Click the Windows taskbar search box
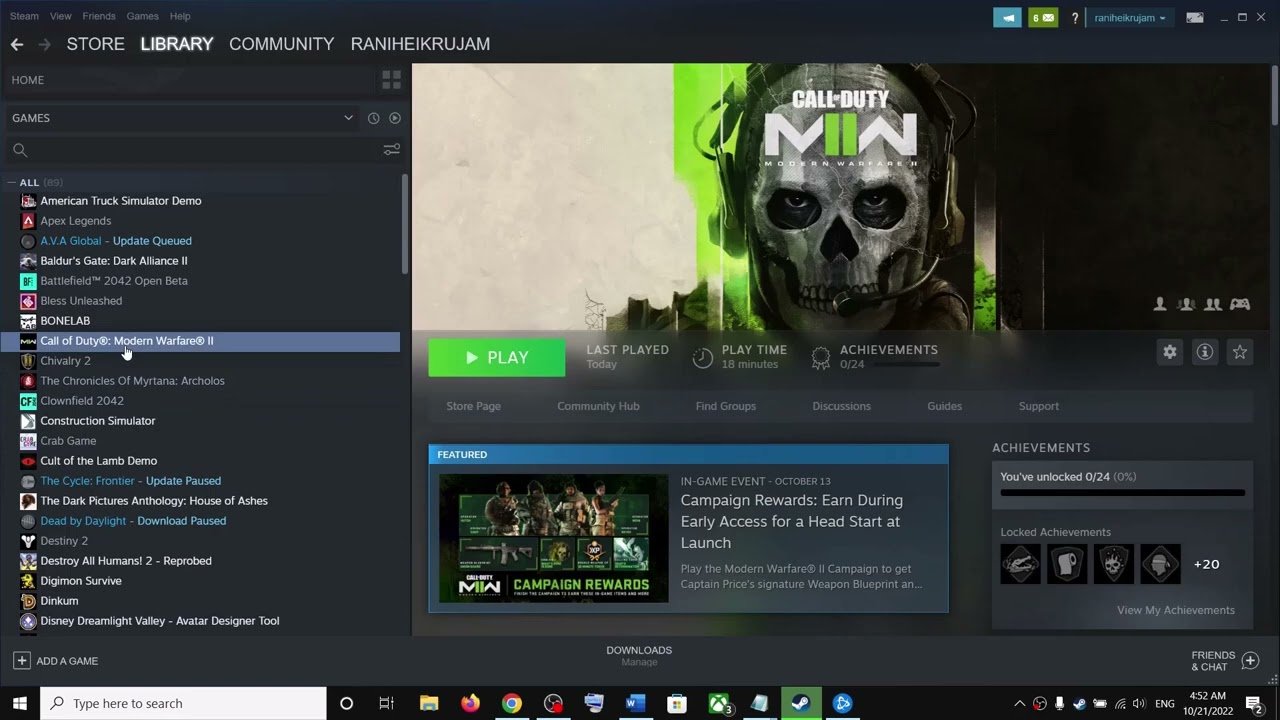This screenshot has width=1280, height=720. coord(183,703)
